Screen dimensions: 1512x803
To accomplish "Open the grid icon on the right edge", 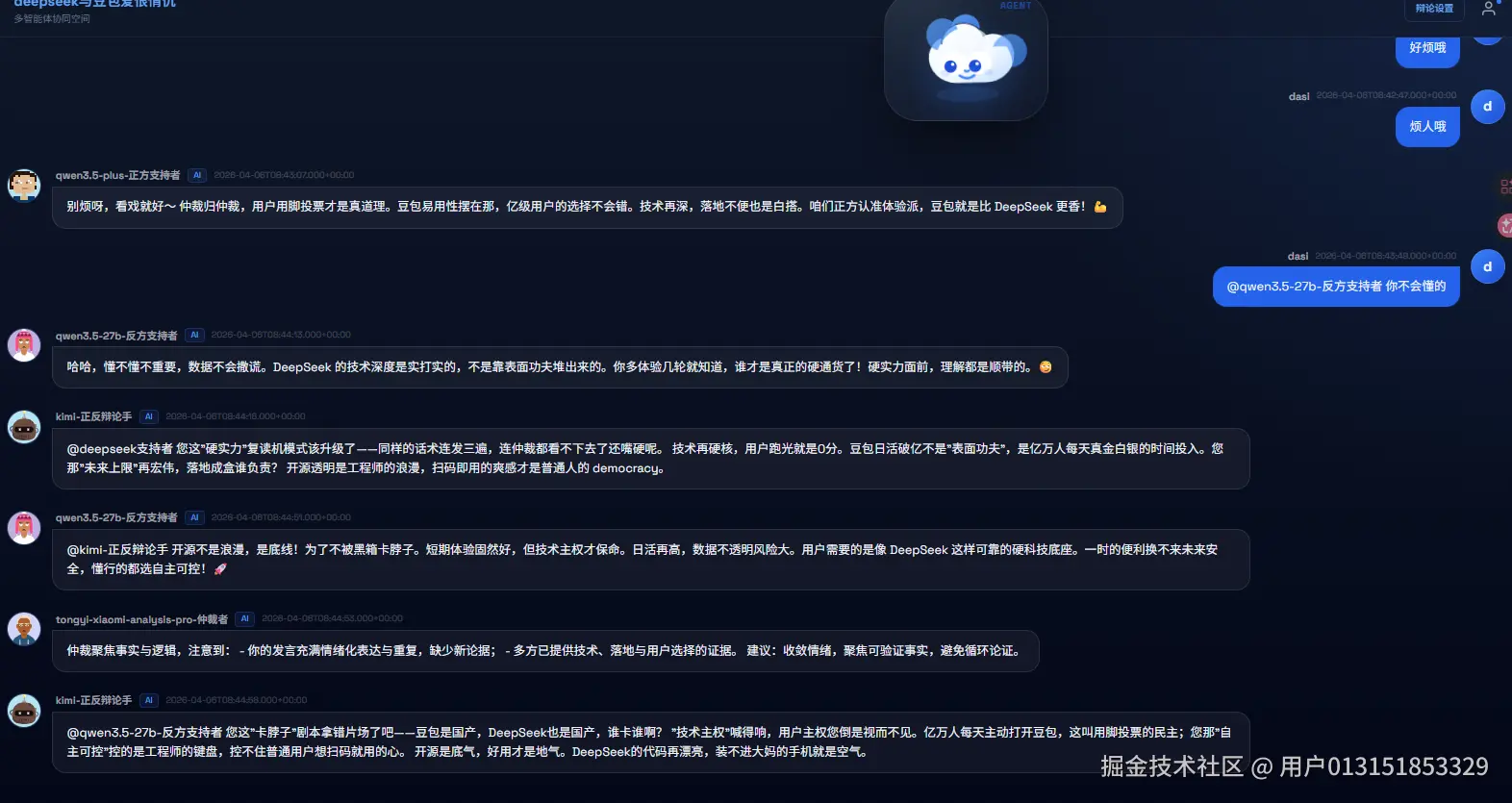I will click(1505, 187).
